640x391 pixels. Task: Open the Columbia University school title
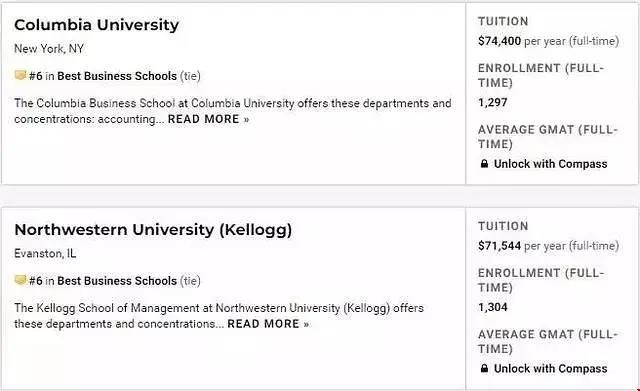coord(97,25)
